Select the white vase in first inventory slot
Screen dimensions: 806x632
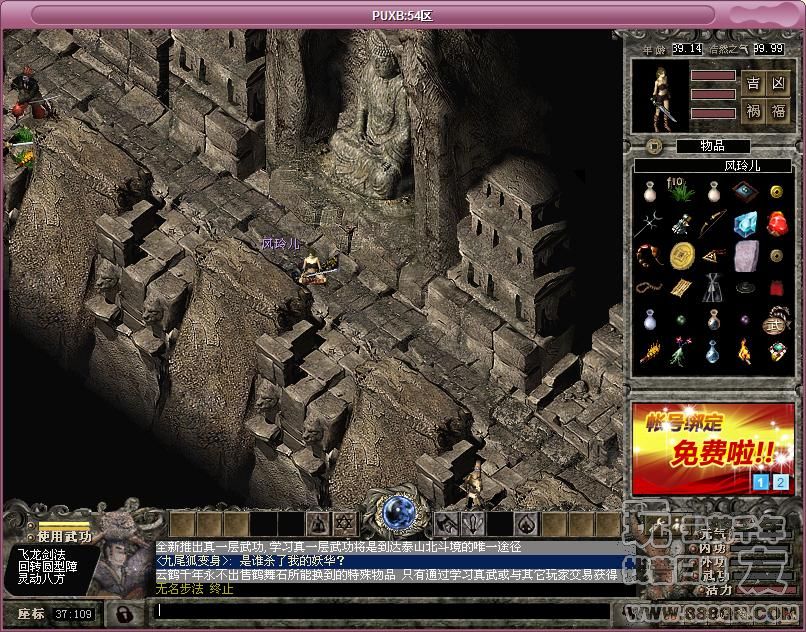tap(649, 191)
